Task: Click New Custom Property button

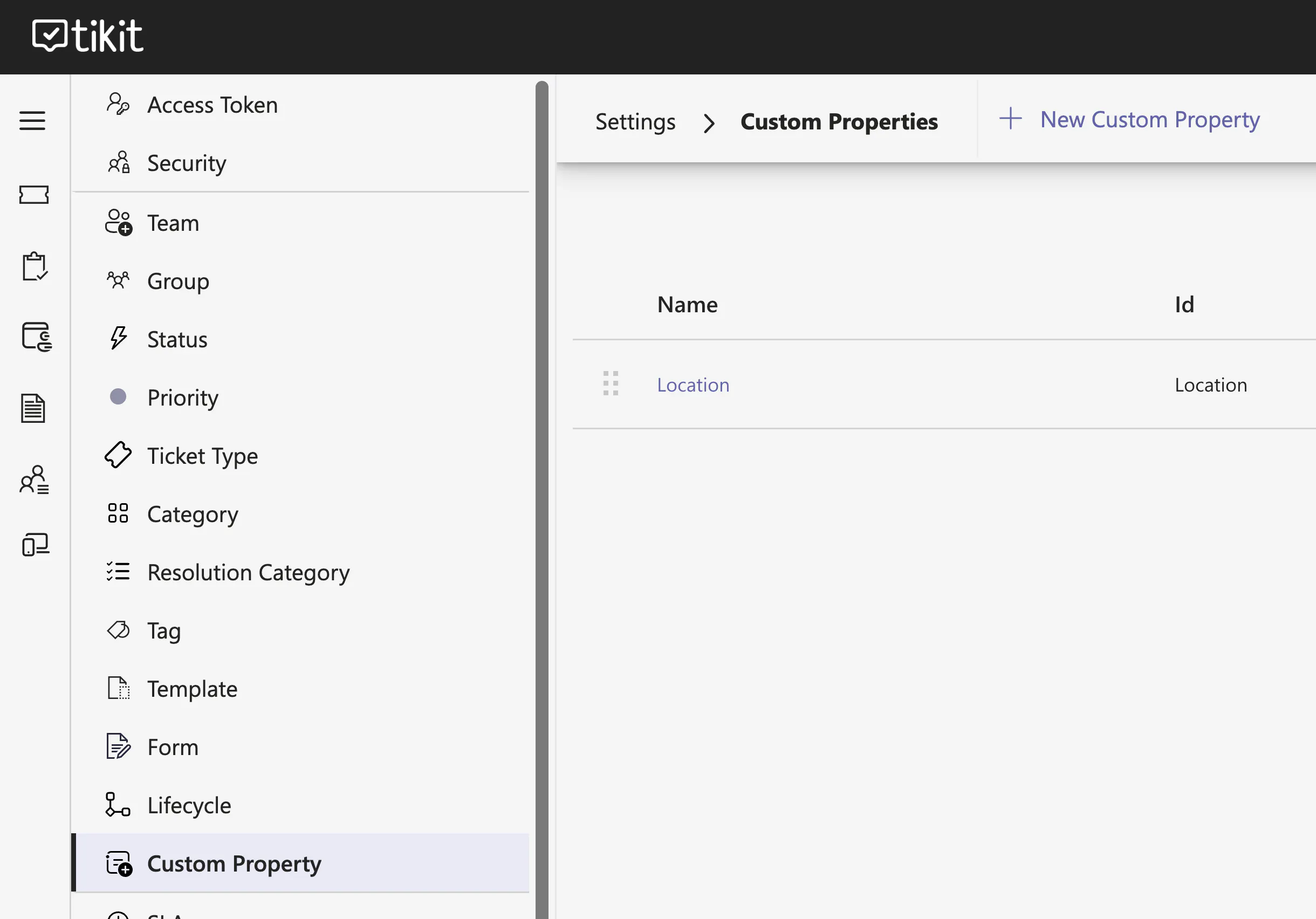Action: click(x=1129, y=119)
